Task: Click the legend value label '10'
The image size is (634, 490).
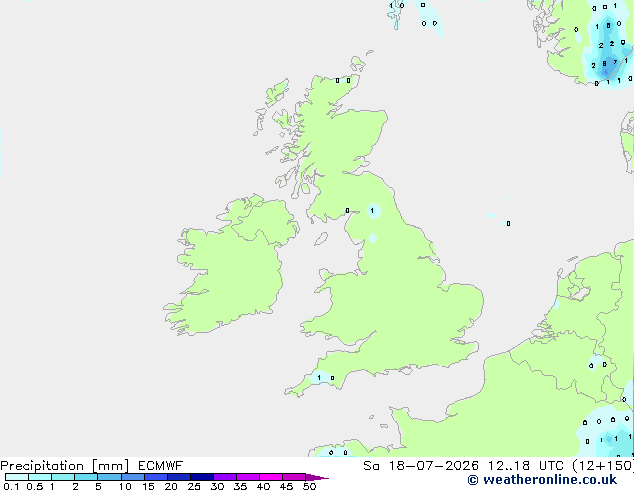Action: pos(125,486)
